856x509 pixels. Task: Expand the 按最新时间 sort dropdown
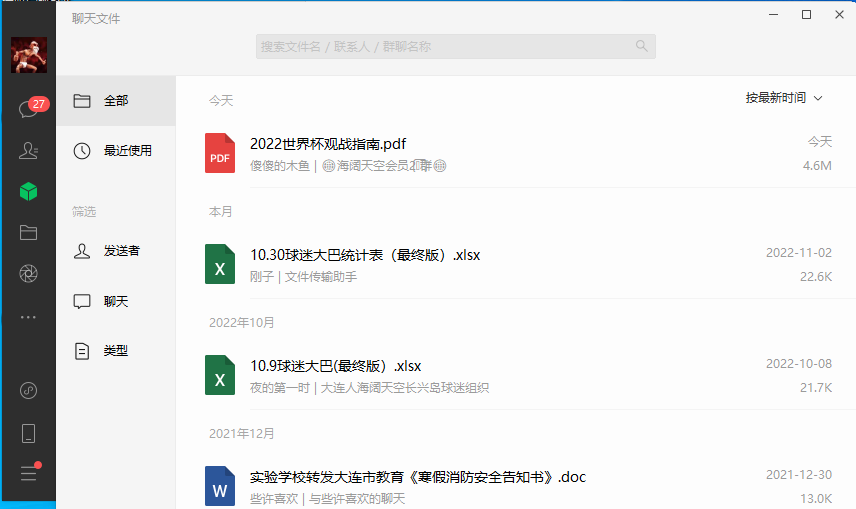pyautogui.click(x=784, y=98)
